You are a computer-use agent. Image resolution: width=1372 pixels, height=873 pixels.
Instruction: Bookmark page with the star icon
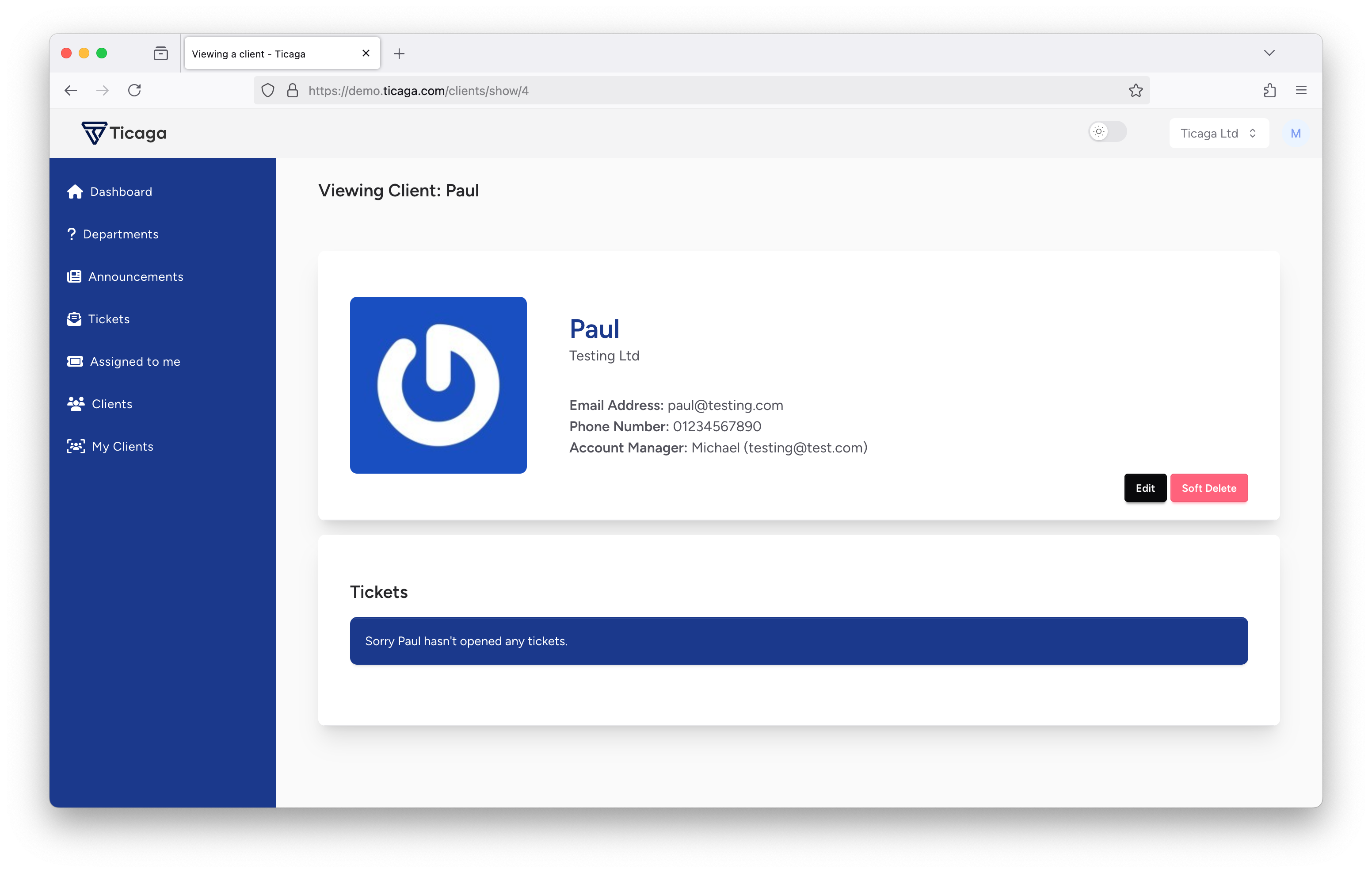coord(1136,91)
